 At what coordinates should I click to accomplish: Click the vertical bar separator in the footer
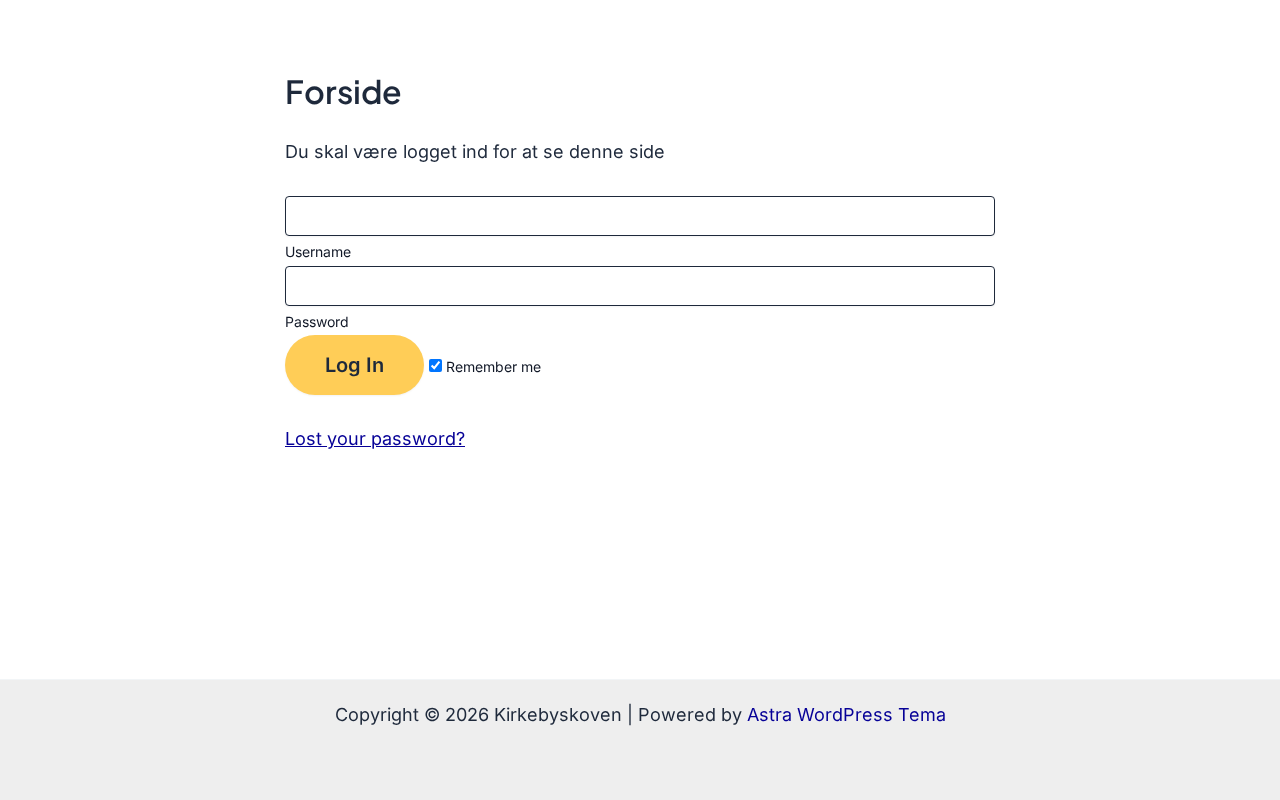pyautogui.click(x=630, y=715)
